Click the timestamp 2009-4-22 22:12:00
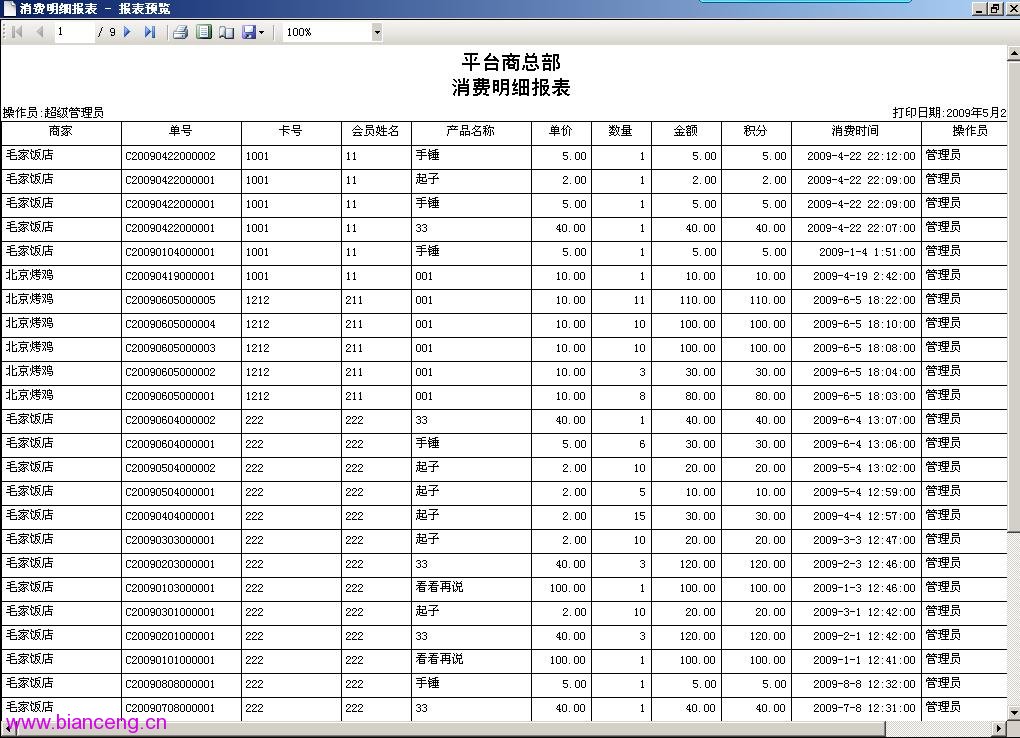Image resolution: width=1020 pixels, height=738 pixels. [x=861, y=156]
